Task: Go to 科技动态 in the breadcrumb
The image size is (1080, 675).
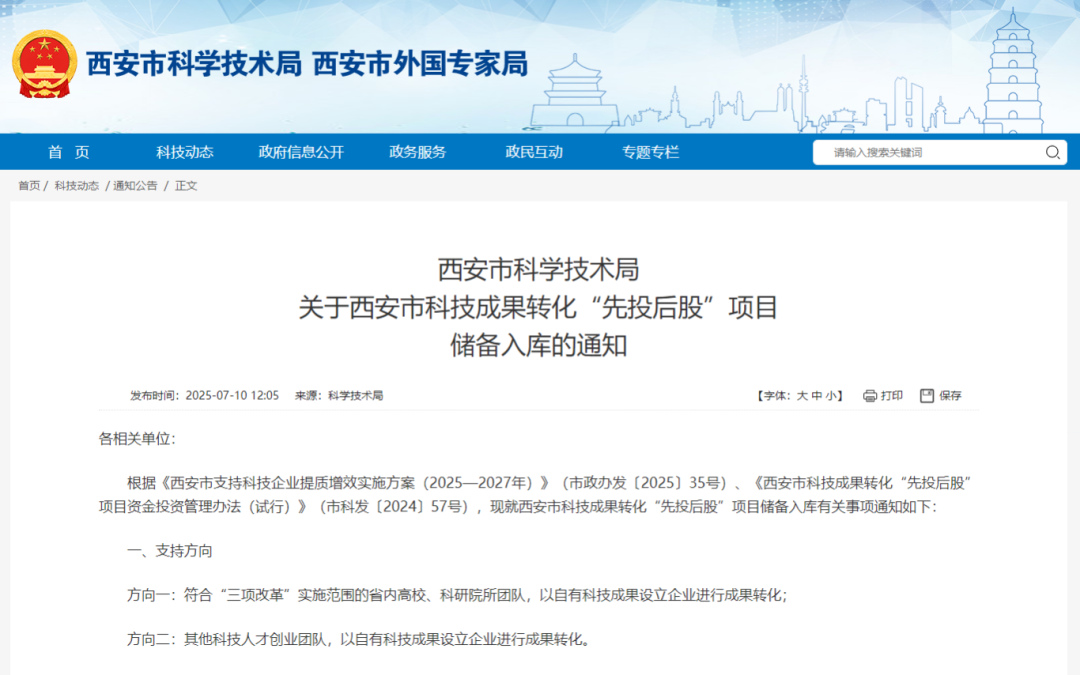Action: coord(76,186)
